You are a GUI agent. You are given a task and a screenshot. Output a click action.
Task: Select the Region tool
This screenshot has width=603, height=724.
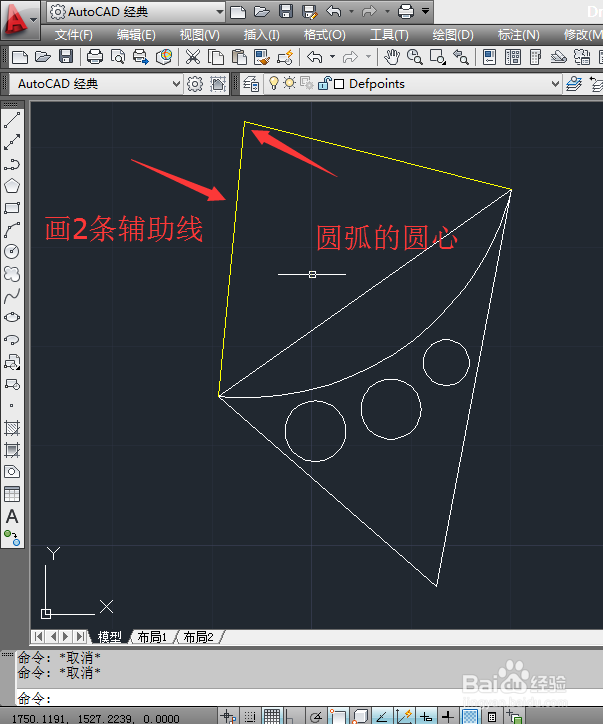12,472
